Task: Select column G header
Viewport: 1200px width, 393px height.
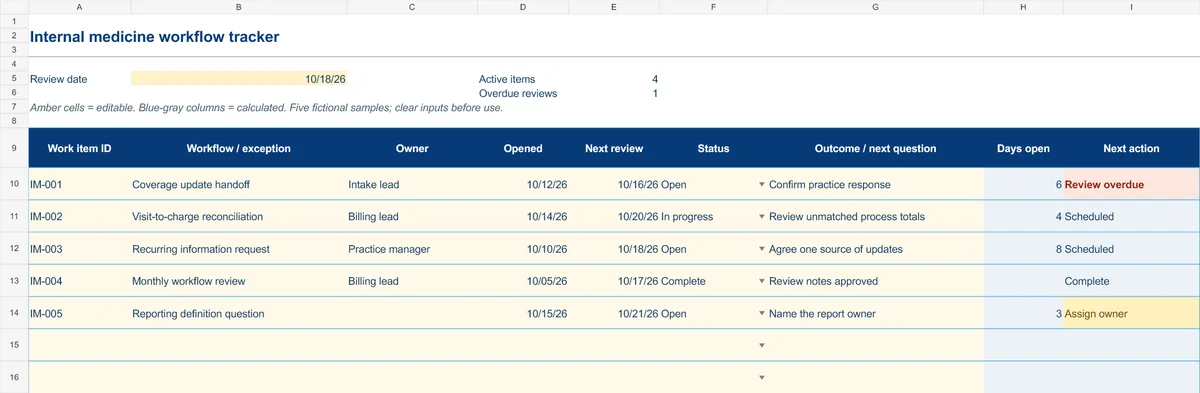Action: (875, 7)
